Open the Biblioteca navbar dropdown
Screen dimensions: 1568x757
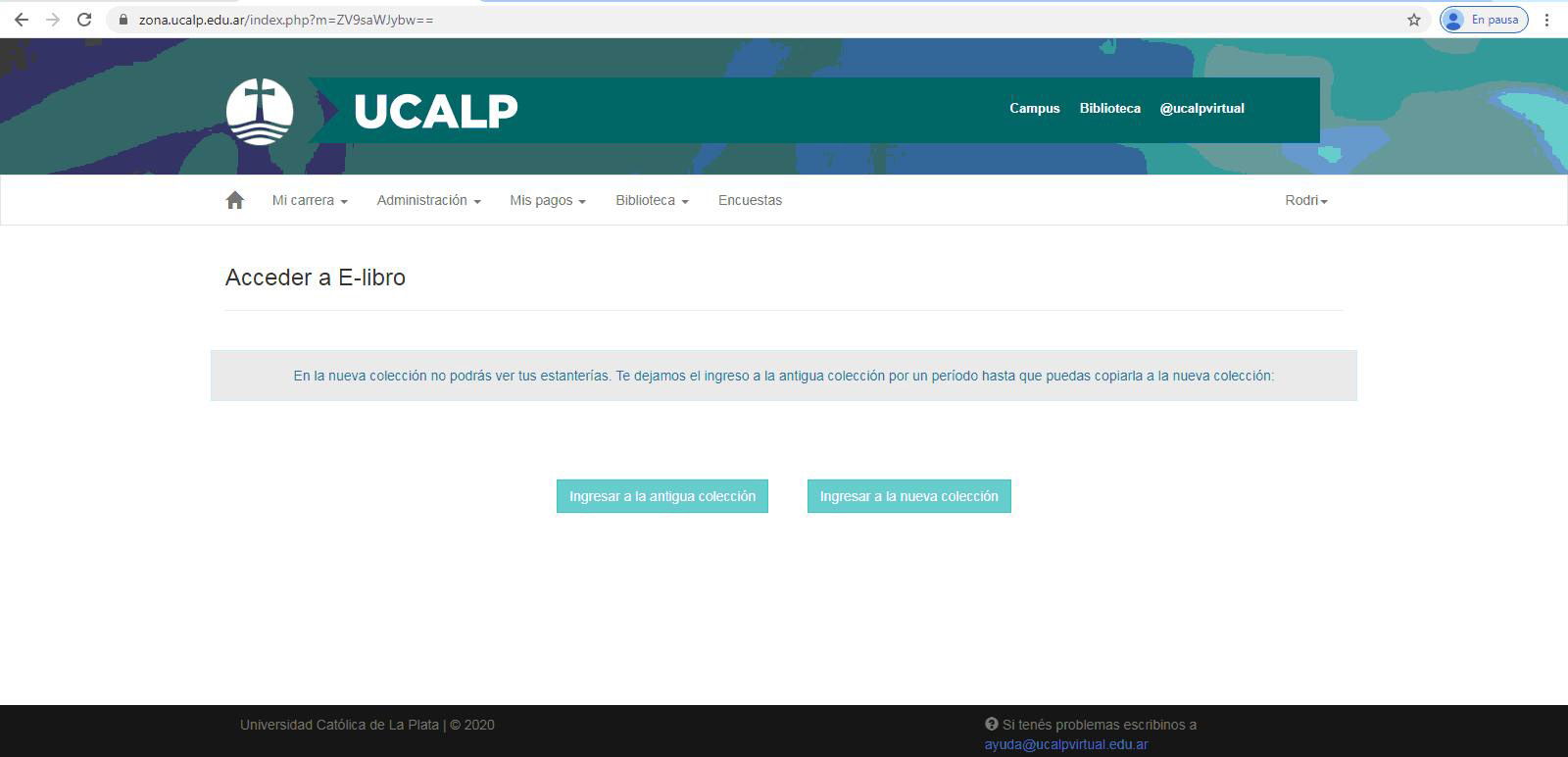tap(652, 200)
